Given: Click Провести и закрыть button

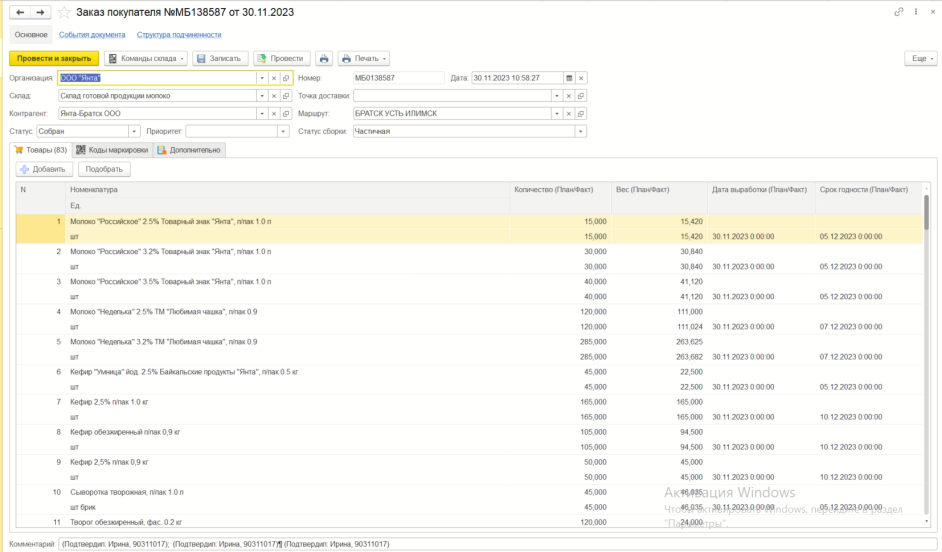Looking at the screenshot, I should (x=54, y=58).
